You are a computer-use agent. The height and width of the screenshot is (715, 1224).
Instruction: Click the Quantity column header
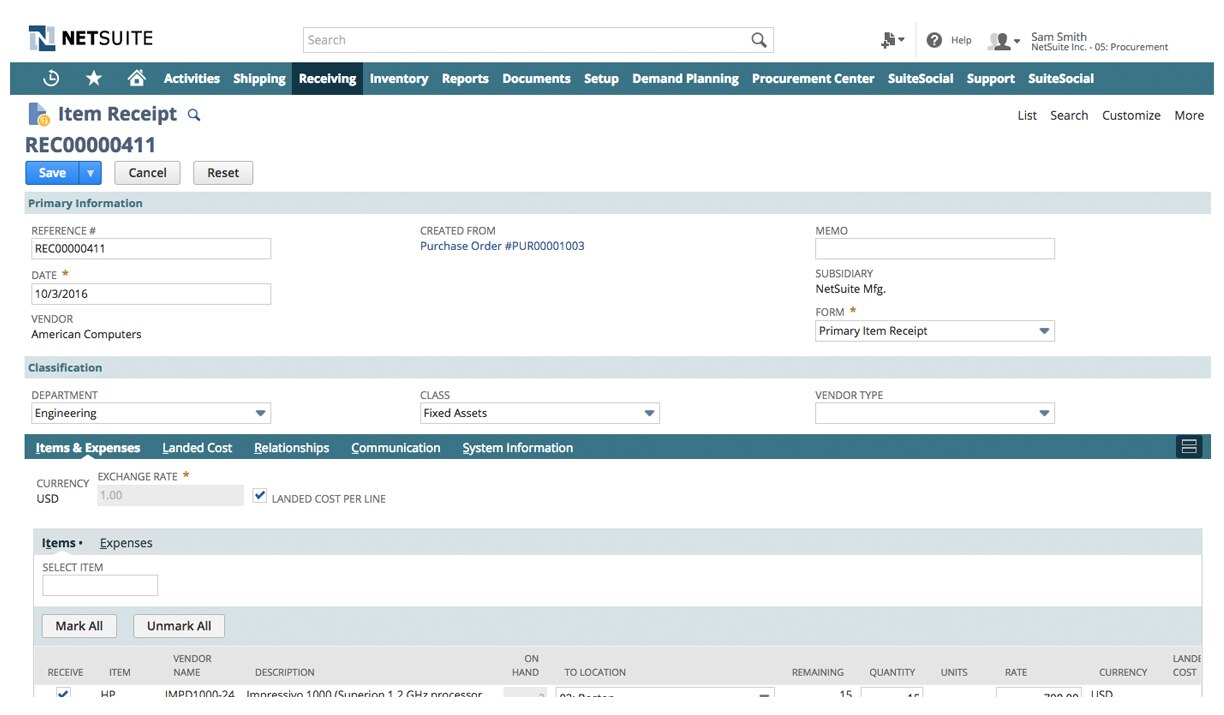pyautogui.click(x=892, y=673)
